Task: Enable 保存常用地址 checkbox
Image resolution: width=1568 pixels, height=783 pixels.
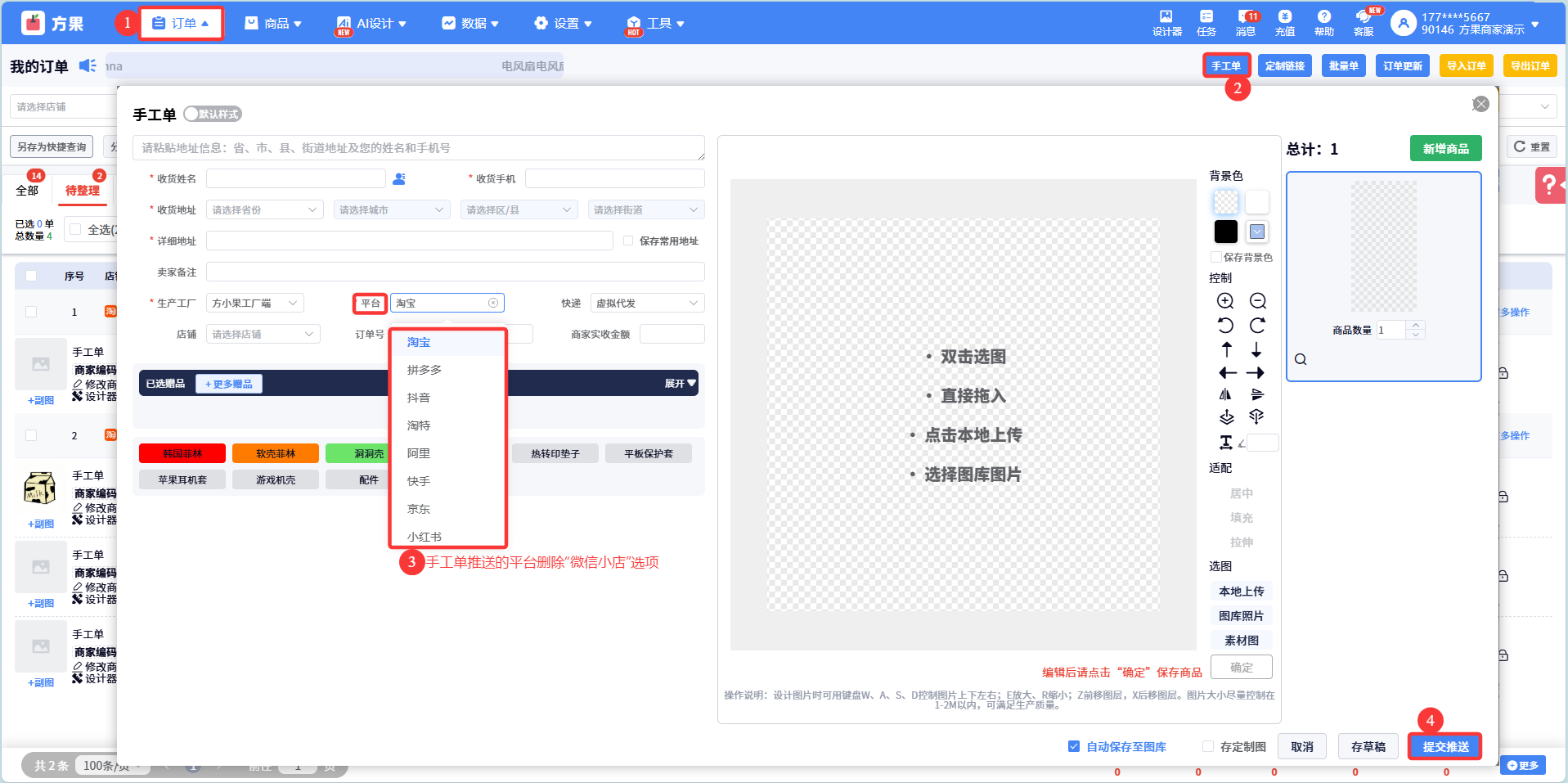Action: click(628, 241)
